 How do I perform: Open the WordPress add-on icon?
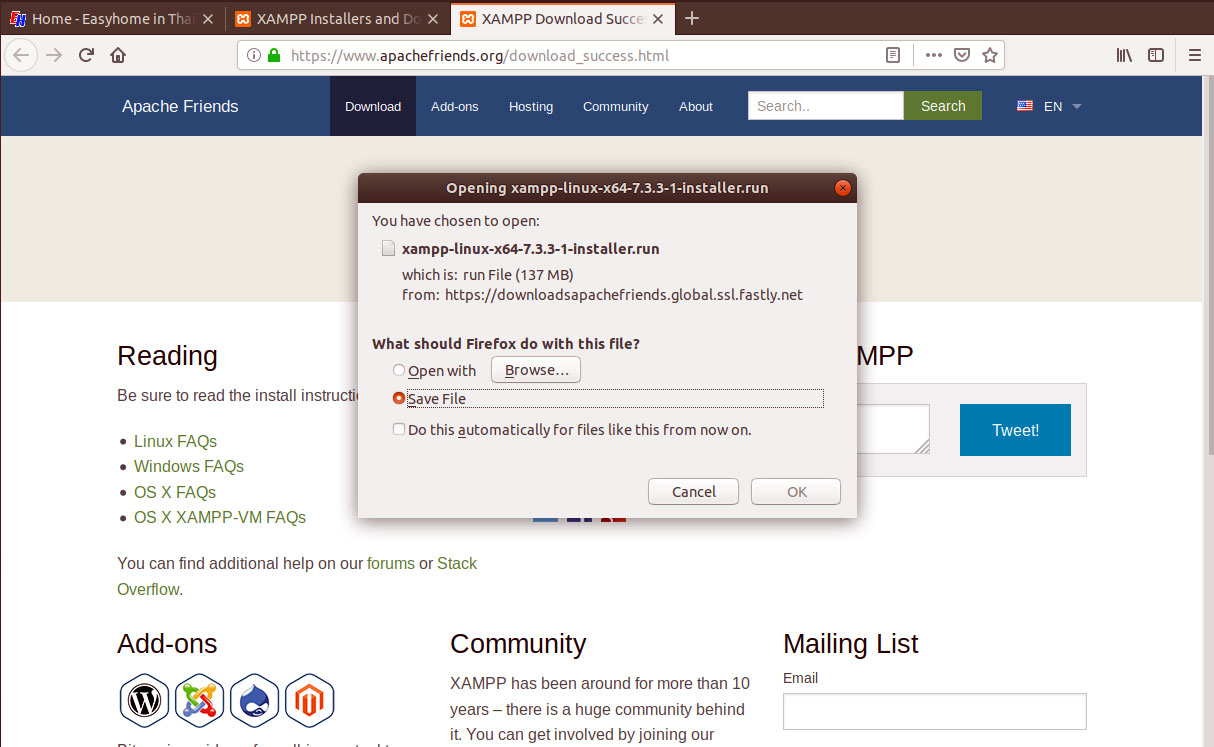(x=144, y=700)
